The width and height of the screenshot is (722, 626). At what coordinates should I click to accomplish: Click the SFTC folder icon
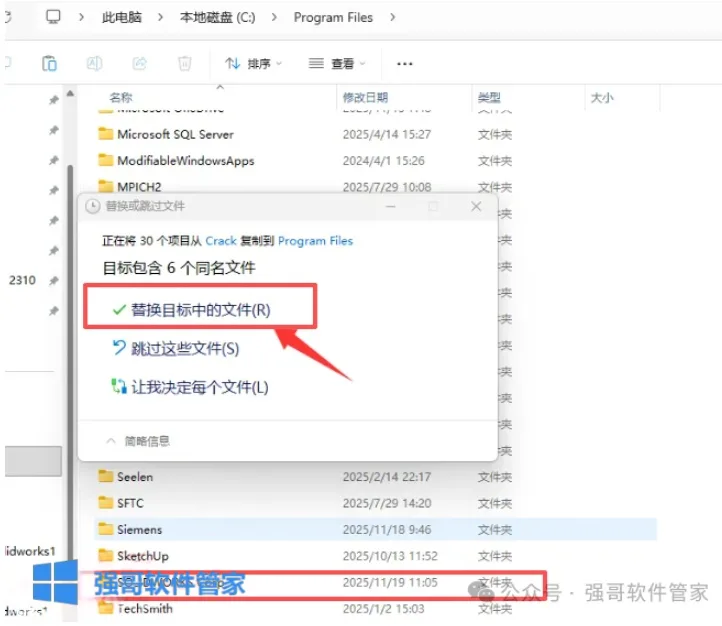105,502
